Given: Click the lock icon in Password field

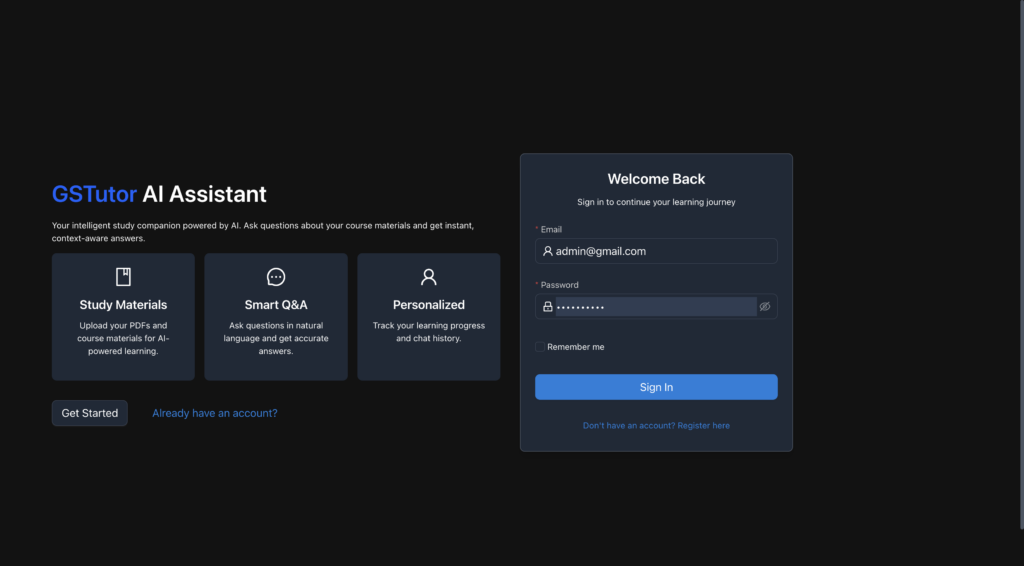Looking at the screenshot, I should [x=547, y=306].
